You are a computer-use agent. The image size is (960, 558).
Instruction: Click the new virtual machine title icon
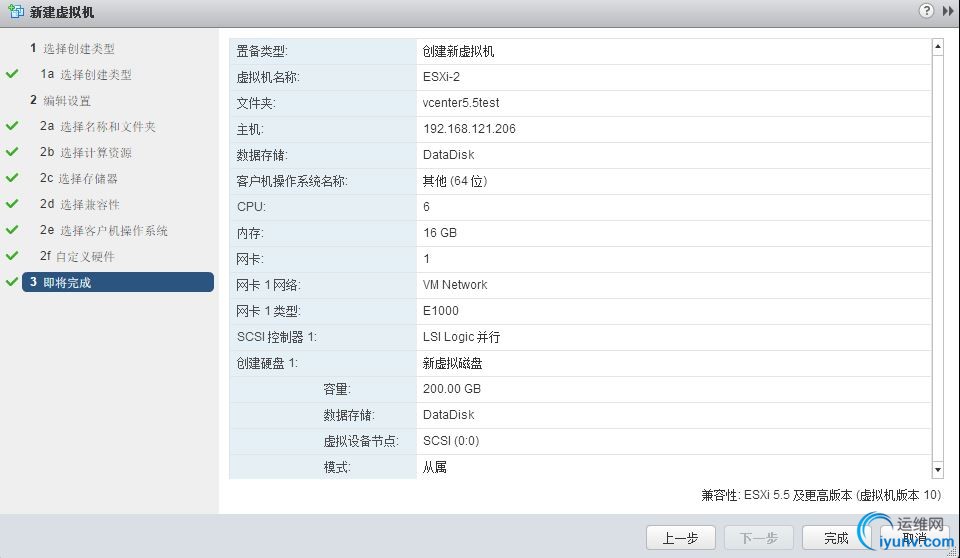(16, 11)
